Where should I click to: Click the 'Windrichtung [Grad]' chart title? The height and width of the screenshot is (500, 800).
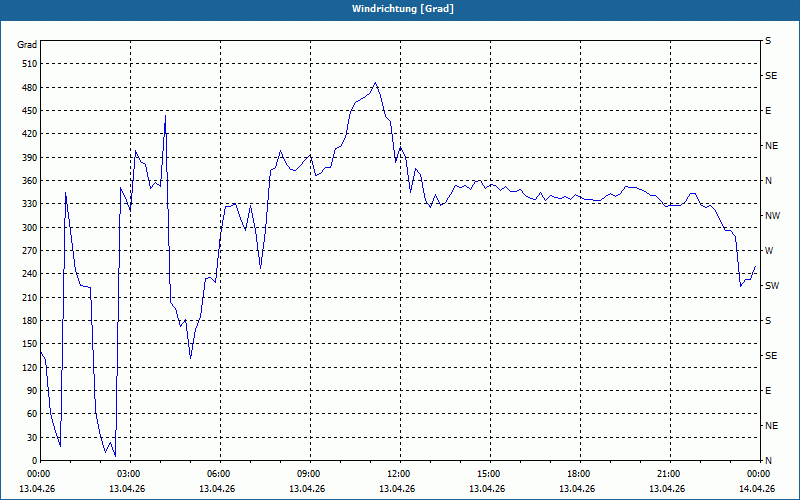coord(403,9)
